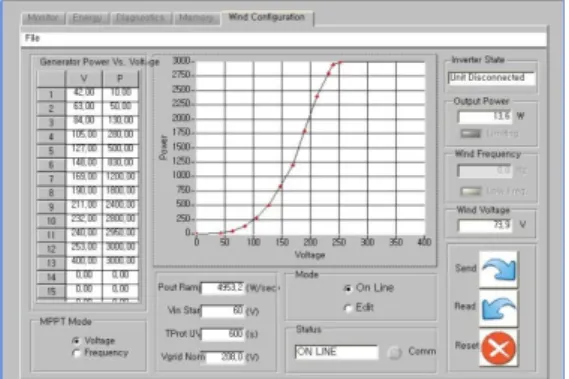Select row 4 voltage cell 105.00
The width and height of the screenshot is (569, 379).
84,135
